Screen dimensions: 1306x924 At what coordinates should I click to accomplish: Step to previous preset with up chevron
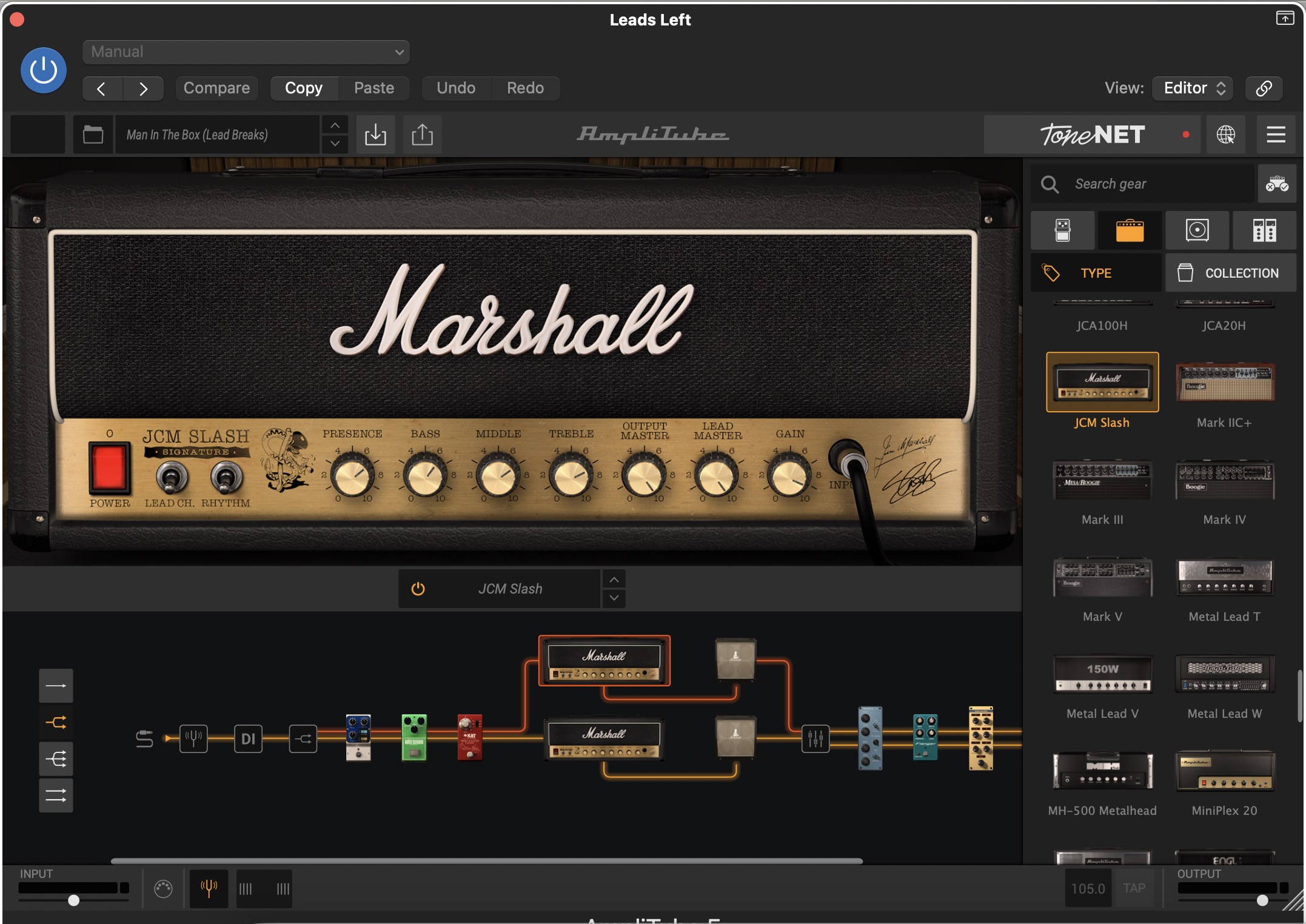335,126
